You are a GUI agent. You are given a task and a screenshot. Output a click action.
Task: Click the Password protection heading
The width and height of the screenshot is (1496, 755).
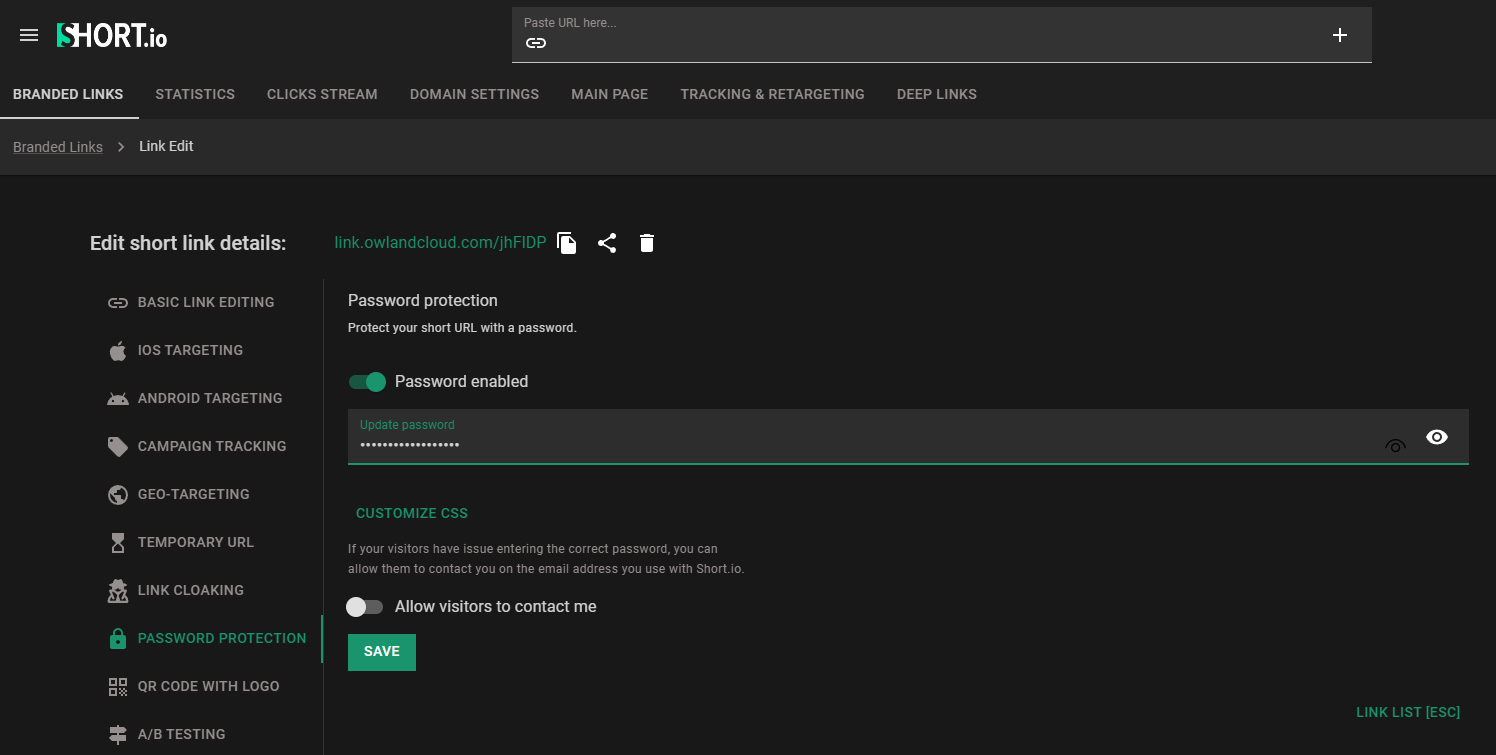(x=423, y=300)
